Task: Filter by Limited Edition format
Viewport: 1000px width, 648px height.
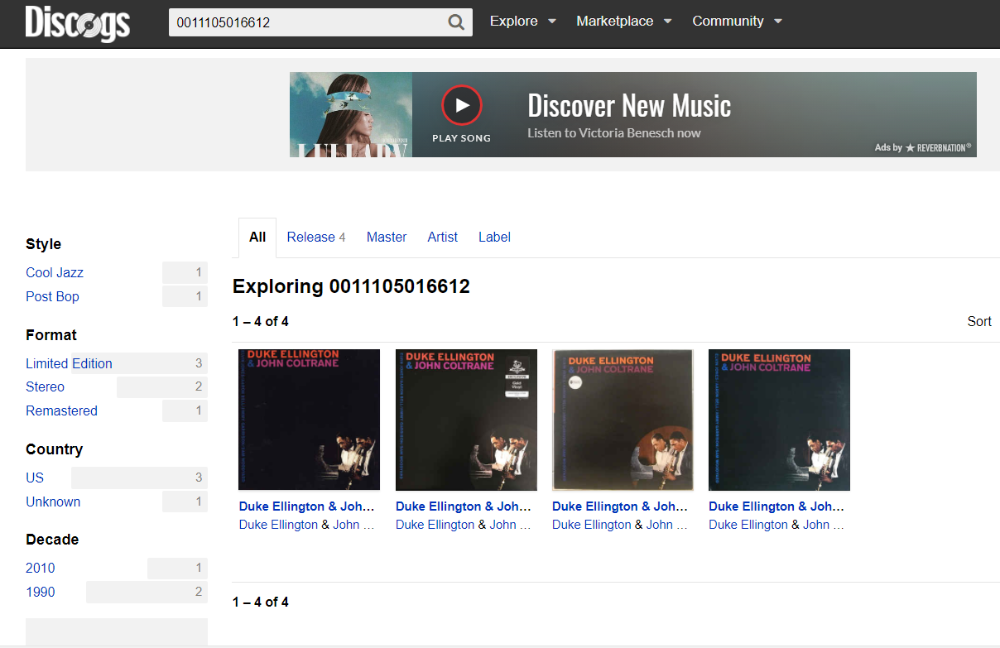Action: tap(69, 363)
